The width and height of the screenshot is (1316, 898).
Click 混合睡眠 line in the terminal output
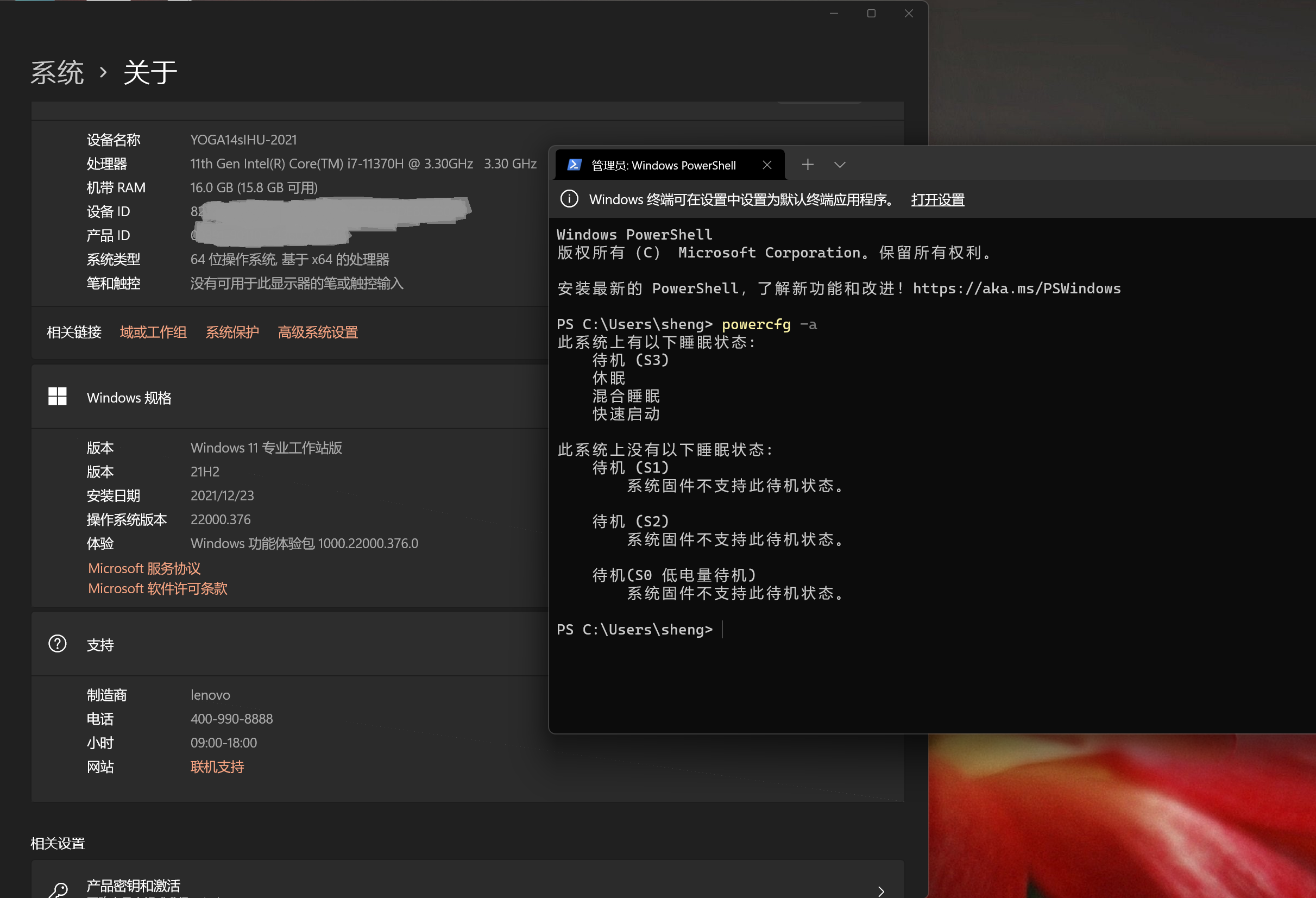pyautogui.click(x=626, y=396)
